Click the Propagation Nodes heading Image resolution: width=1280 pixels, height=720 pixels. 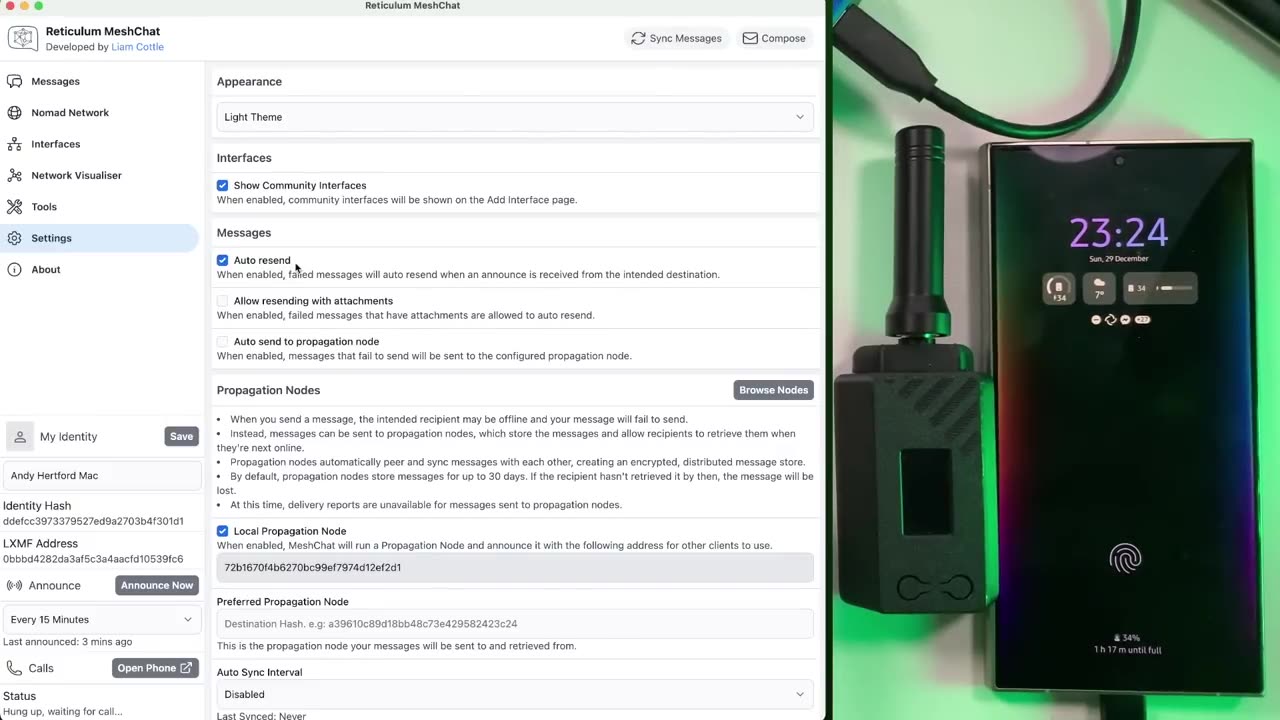point(268,390)
